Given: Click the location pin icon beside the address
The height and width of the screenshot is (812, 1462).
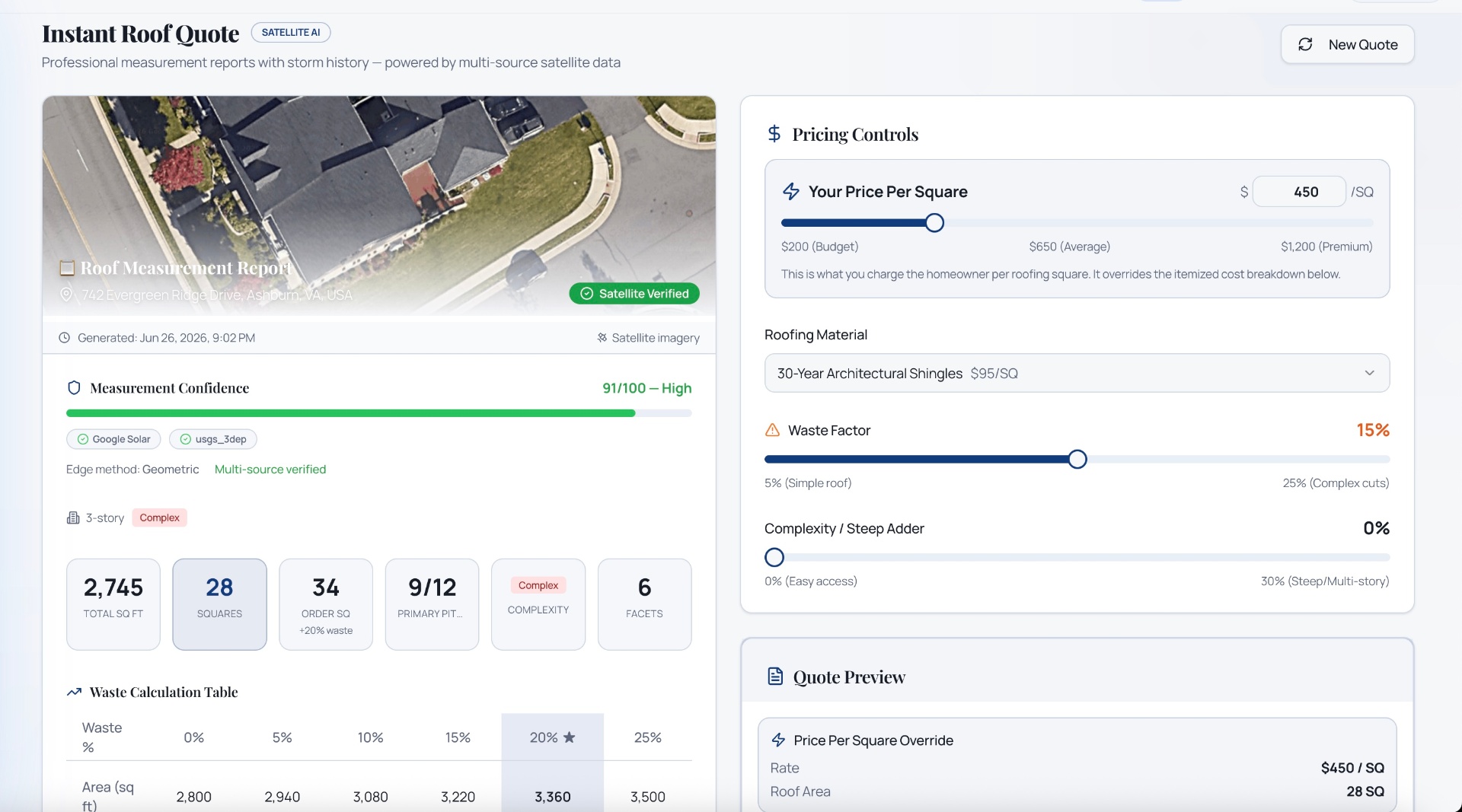Looking at the screenshot, I should tap(66, 294).
